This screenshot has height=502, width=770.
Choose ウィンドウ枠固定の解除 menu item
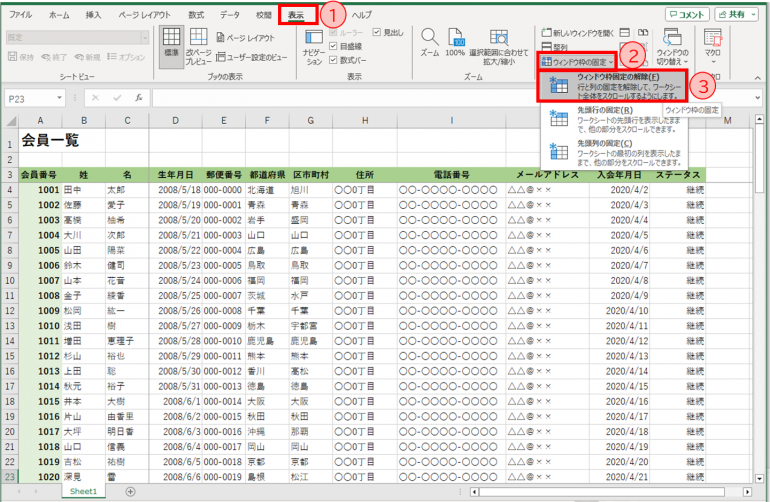coord(612,86)
